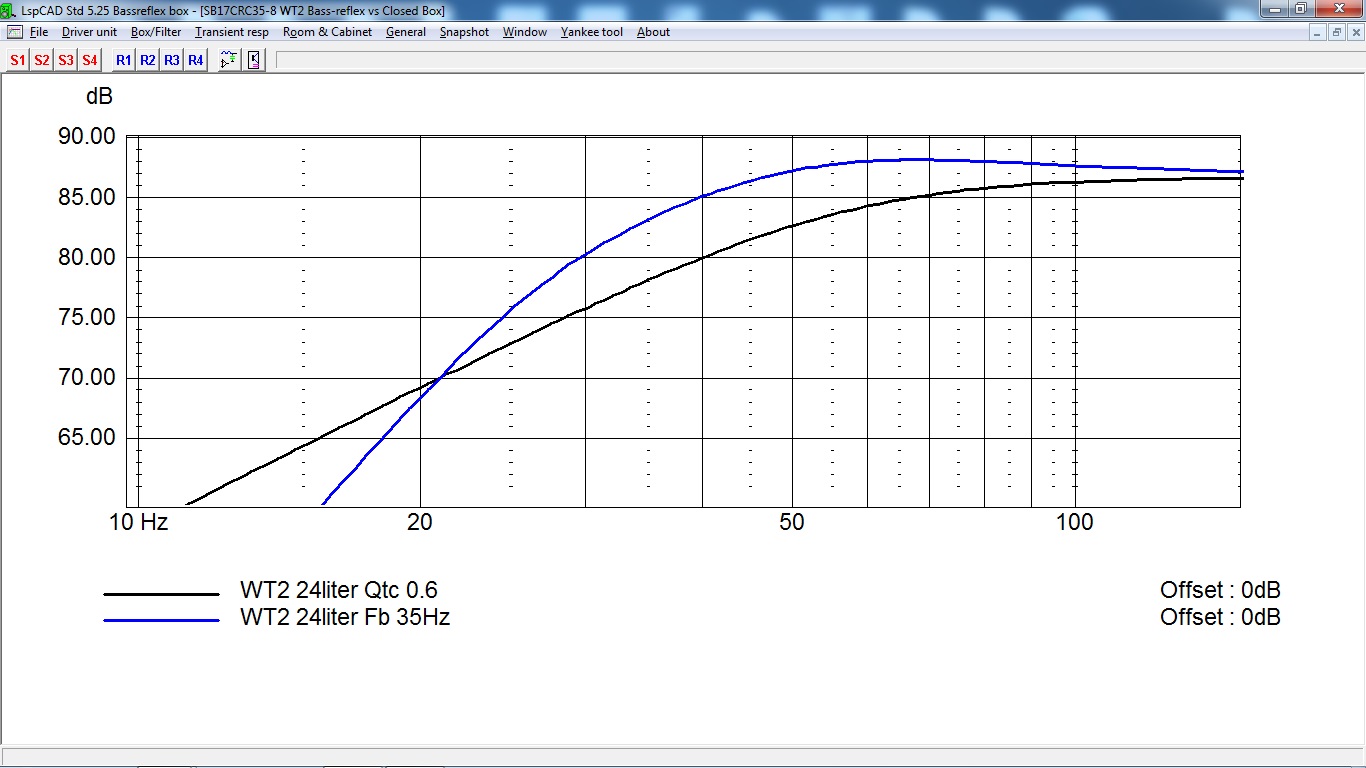This screenshot has height=768, width=1366.
Task: Click the second 'Offset : 0dB' label
Action: 1220,617
